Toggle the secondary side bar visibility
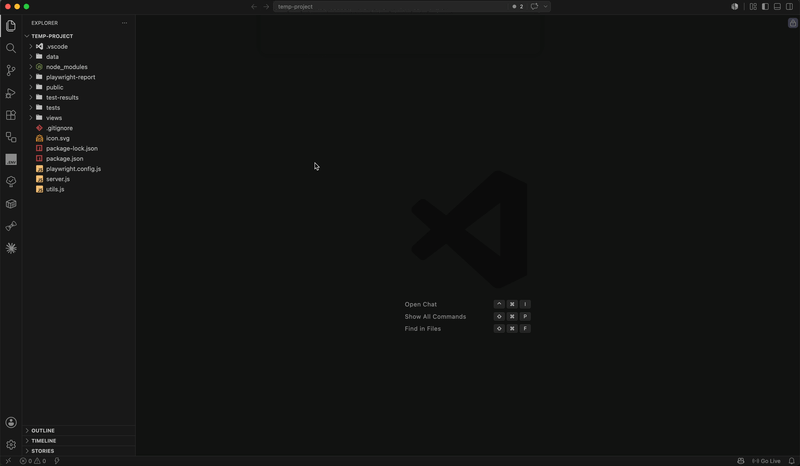Screen dimensions: 800x466 coord(789,7)
